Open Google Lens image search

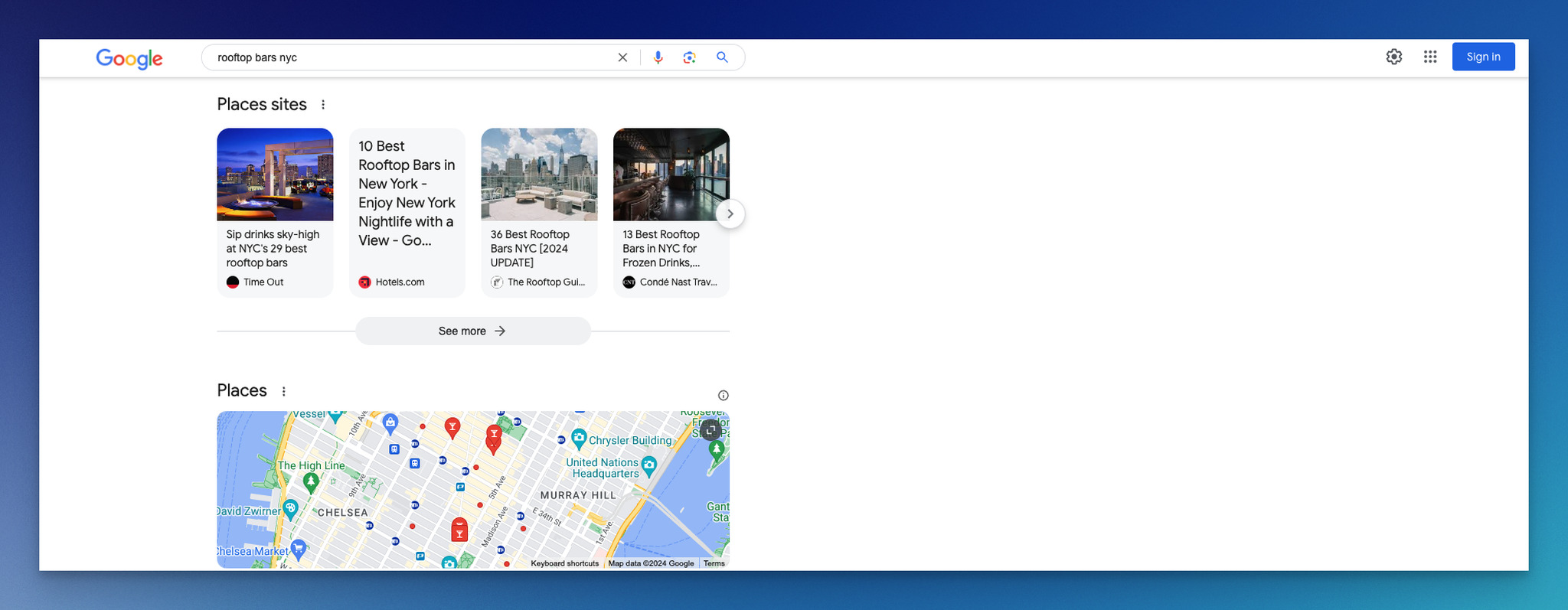[689, 57]
